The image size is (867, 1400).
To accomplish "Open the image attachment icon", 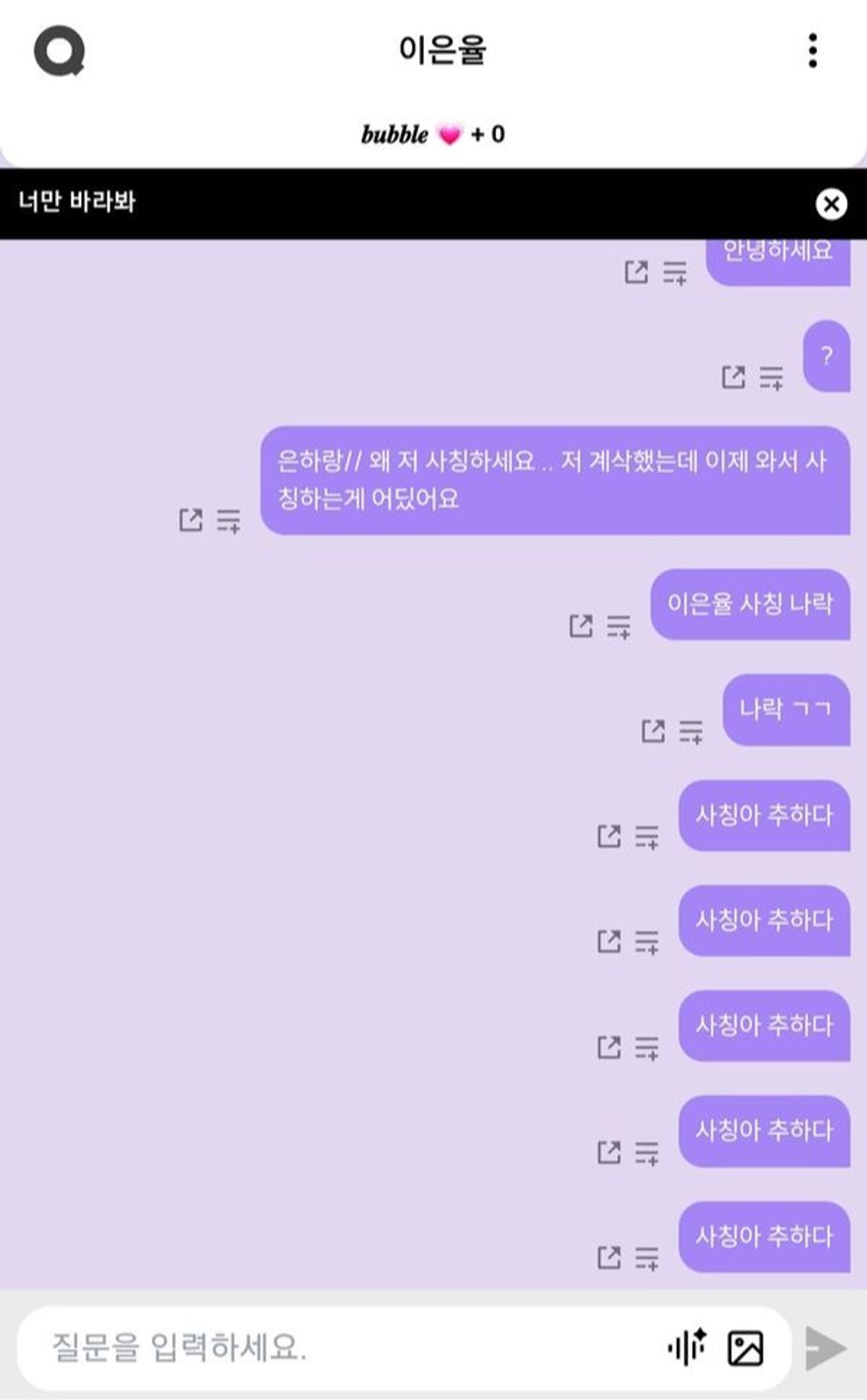I will pos(745,1348).
